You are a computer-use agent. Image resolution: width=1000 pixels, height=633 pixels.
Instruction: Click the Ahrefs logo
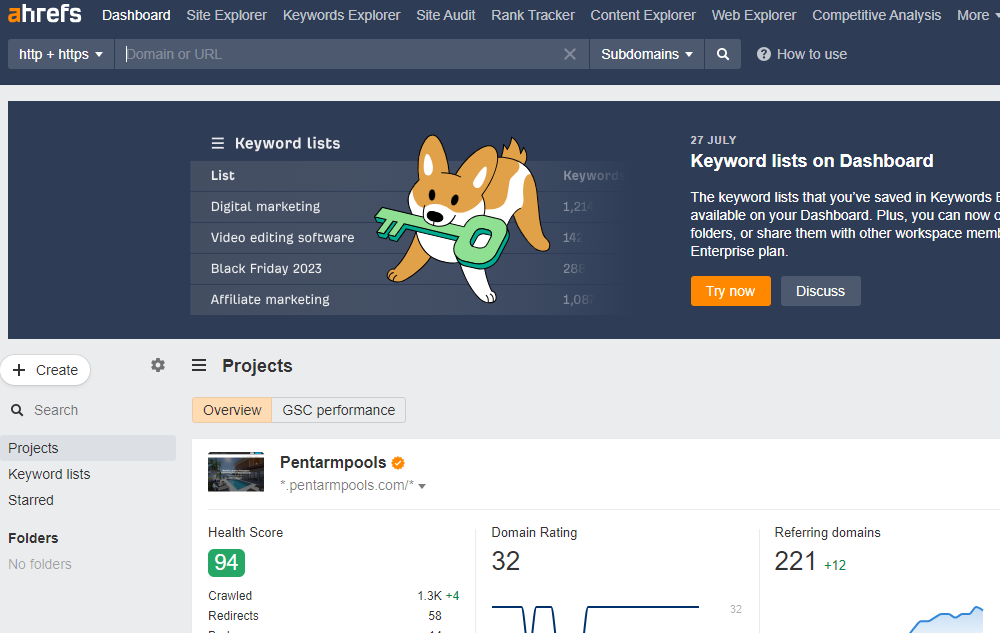[x=45, y=13]
